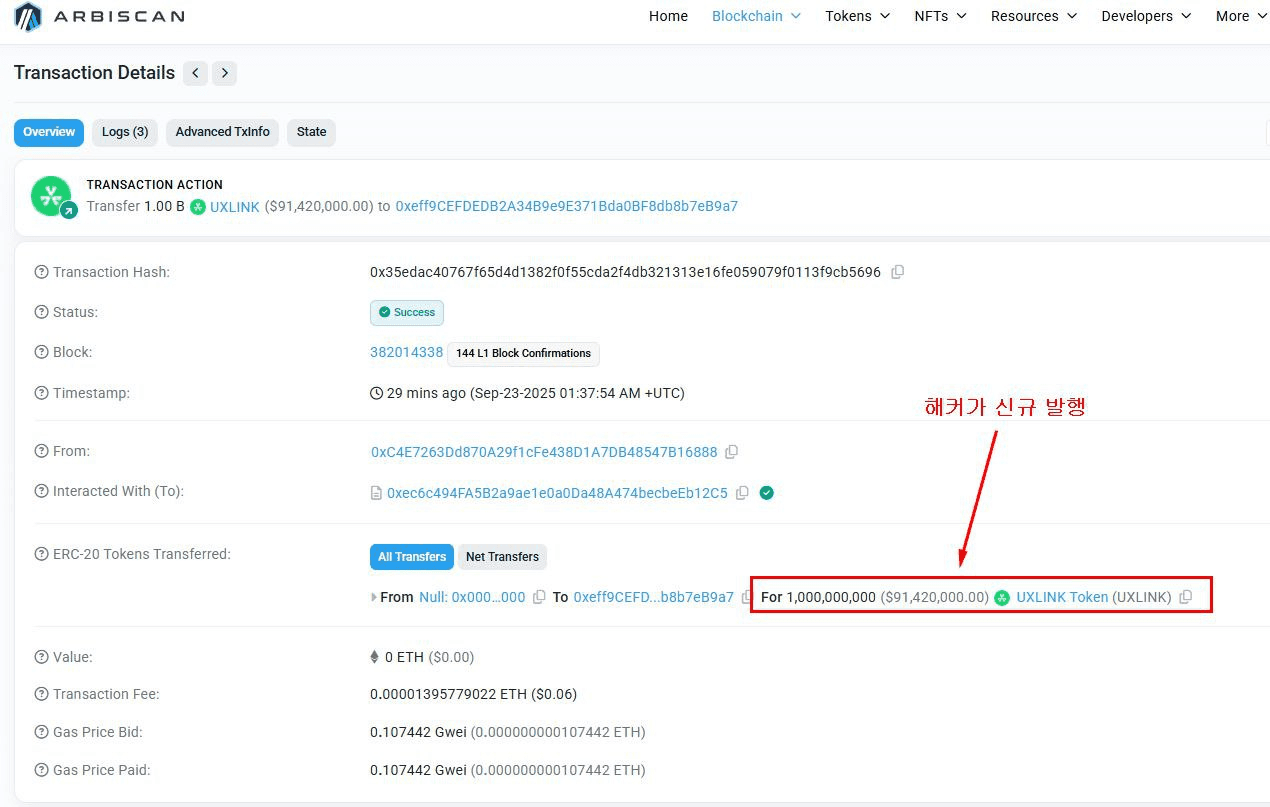Open the Resources dropdown menu

pos(1034,16)
